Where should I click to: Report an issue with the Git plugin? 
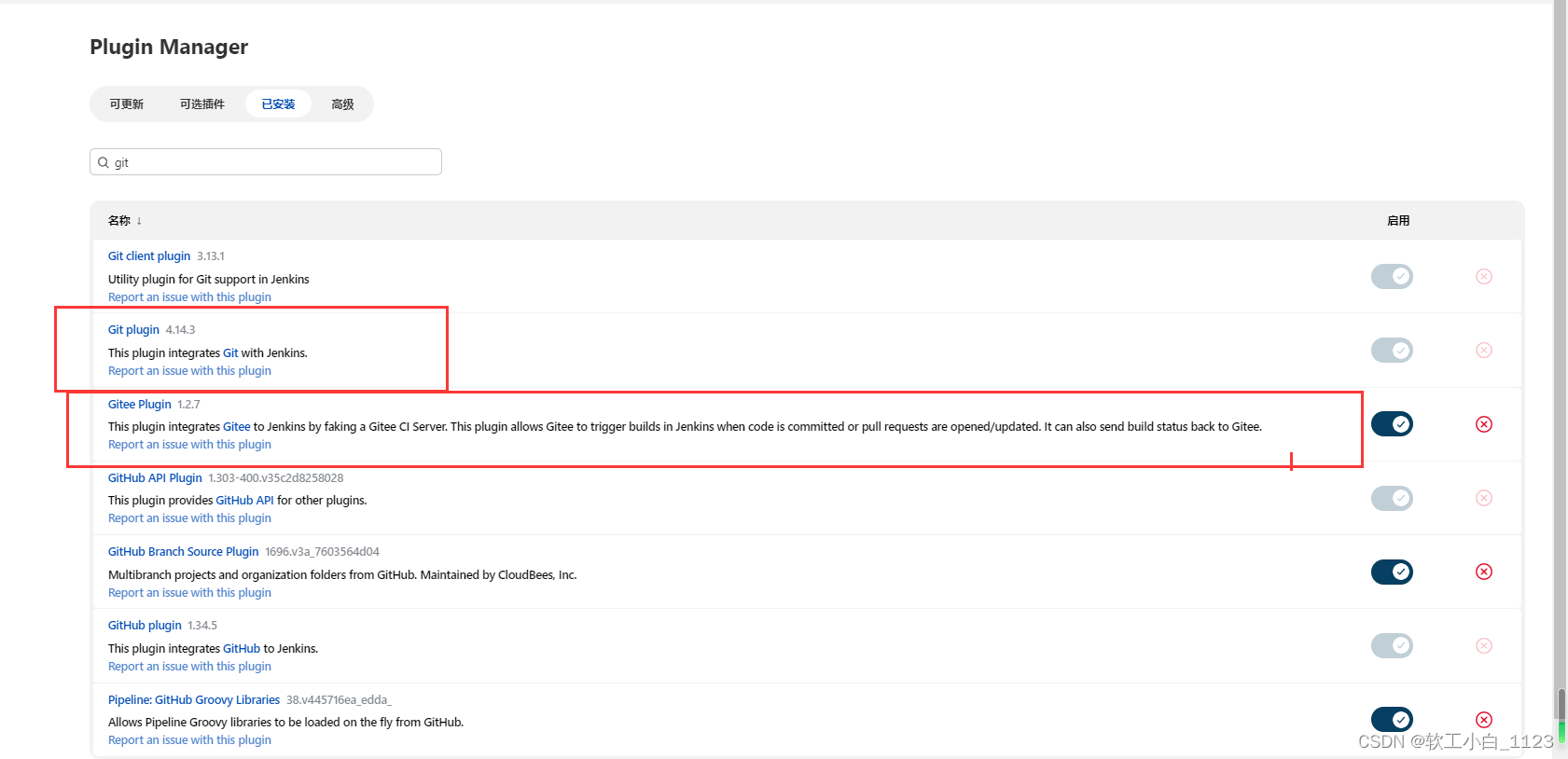pyautogui.click(x=189, y=371)
